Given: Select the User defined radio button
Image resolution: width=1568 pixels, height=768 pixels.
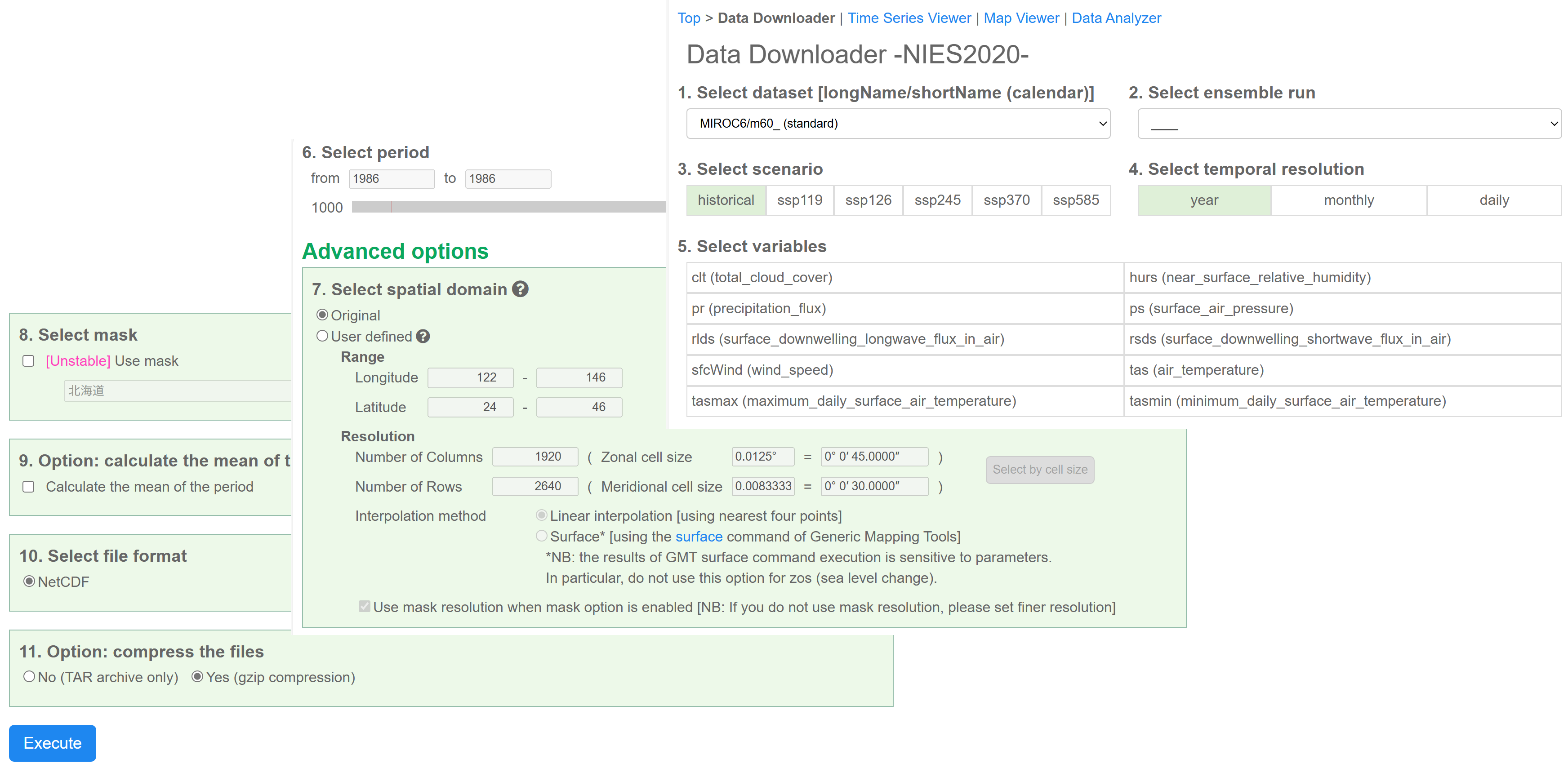Looking at the screenshot, I should [322, 336].
